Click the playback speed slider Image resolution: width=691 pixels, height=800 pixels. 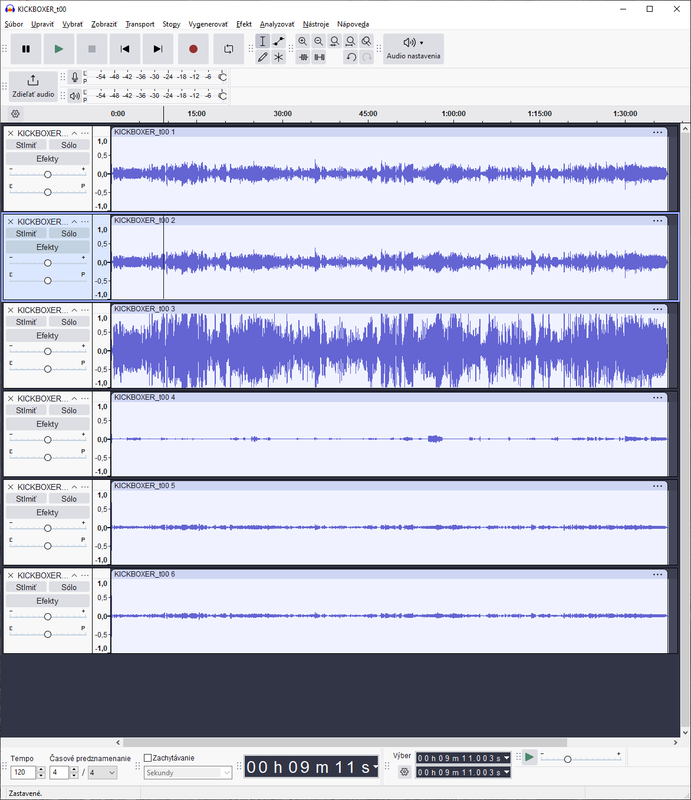point(581,759)
